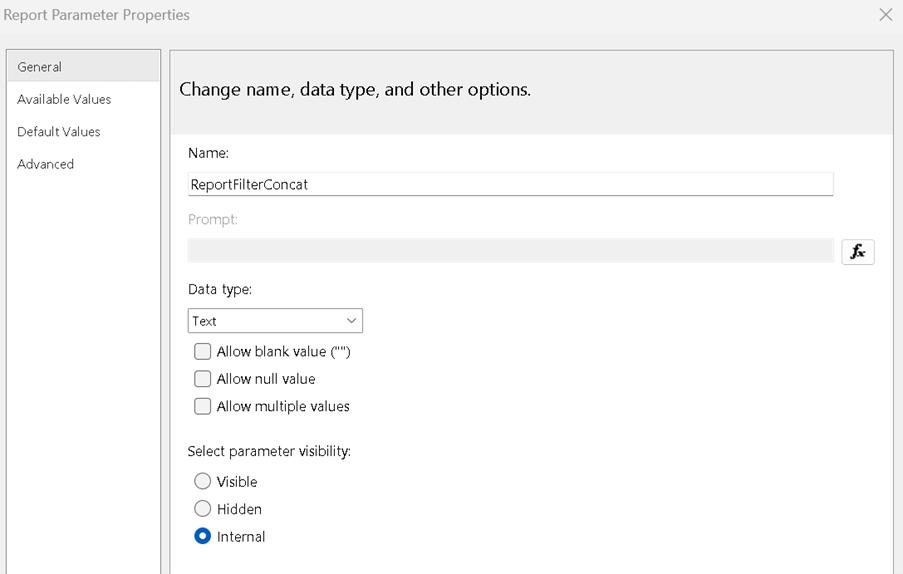This screenshot has width=903, height=574.
Task: Click the 'Prompt:' label text
Action: coord(212,219)
